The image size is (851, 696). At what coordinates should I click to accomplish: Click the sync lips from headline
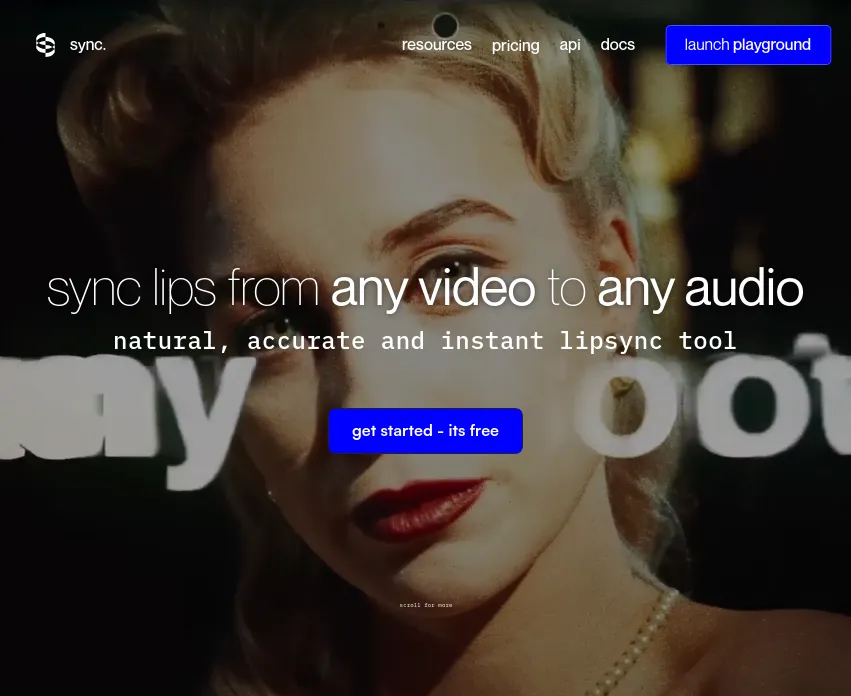(x=186, y=289)
